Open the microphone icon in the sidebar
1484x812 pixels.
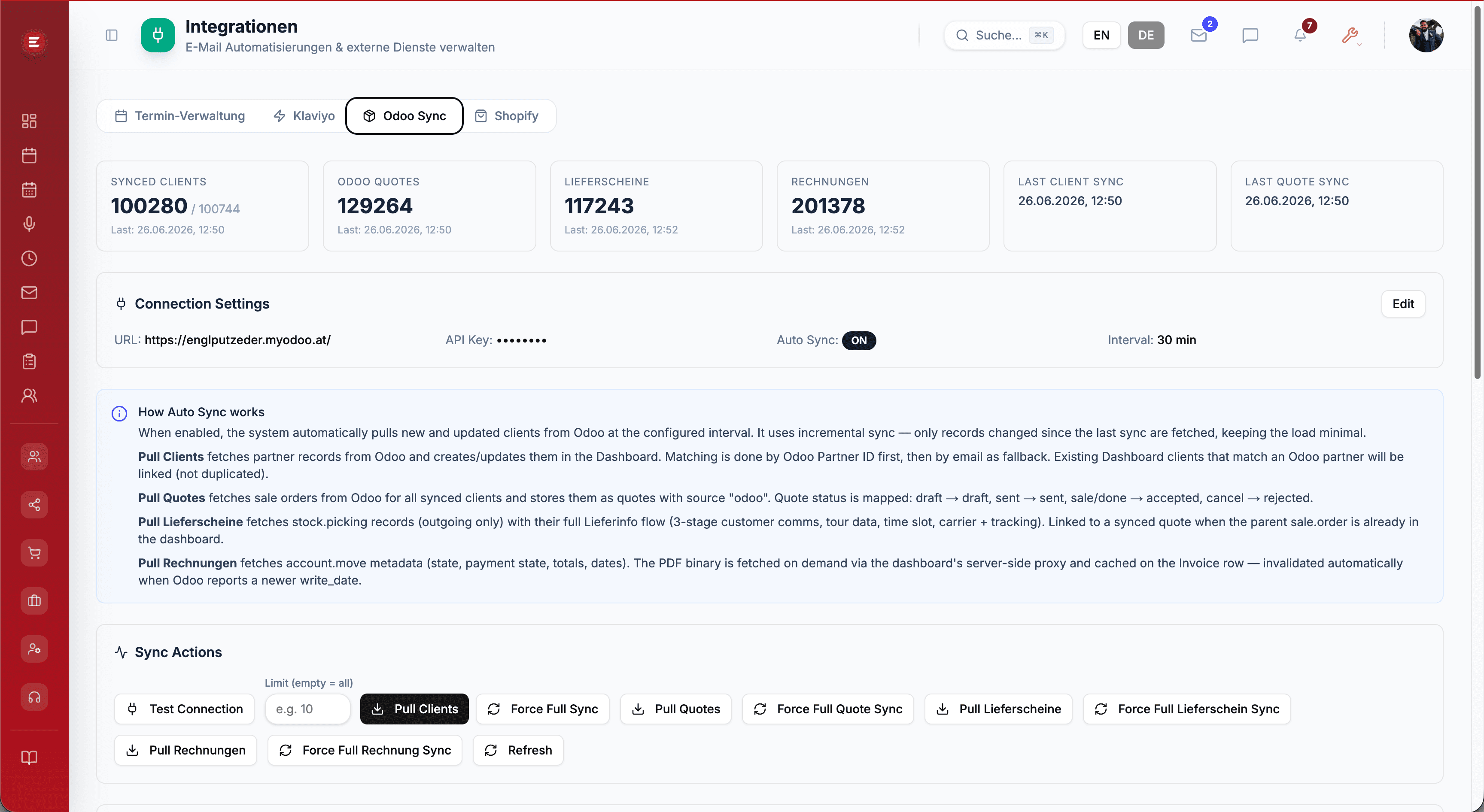coord(29,224)
